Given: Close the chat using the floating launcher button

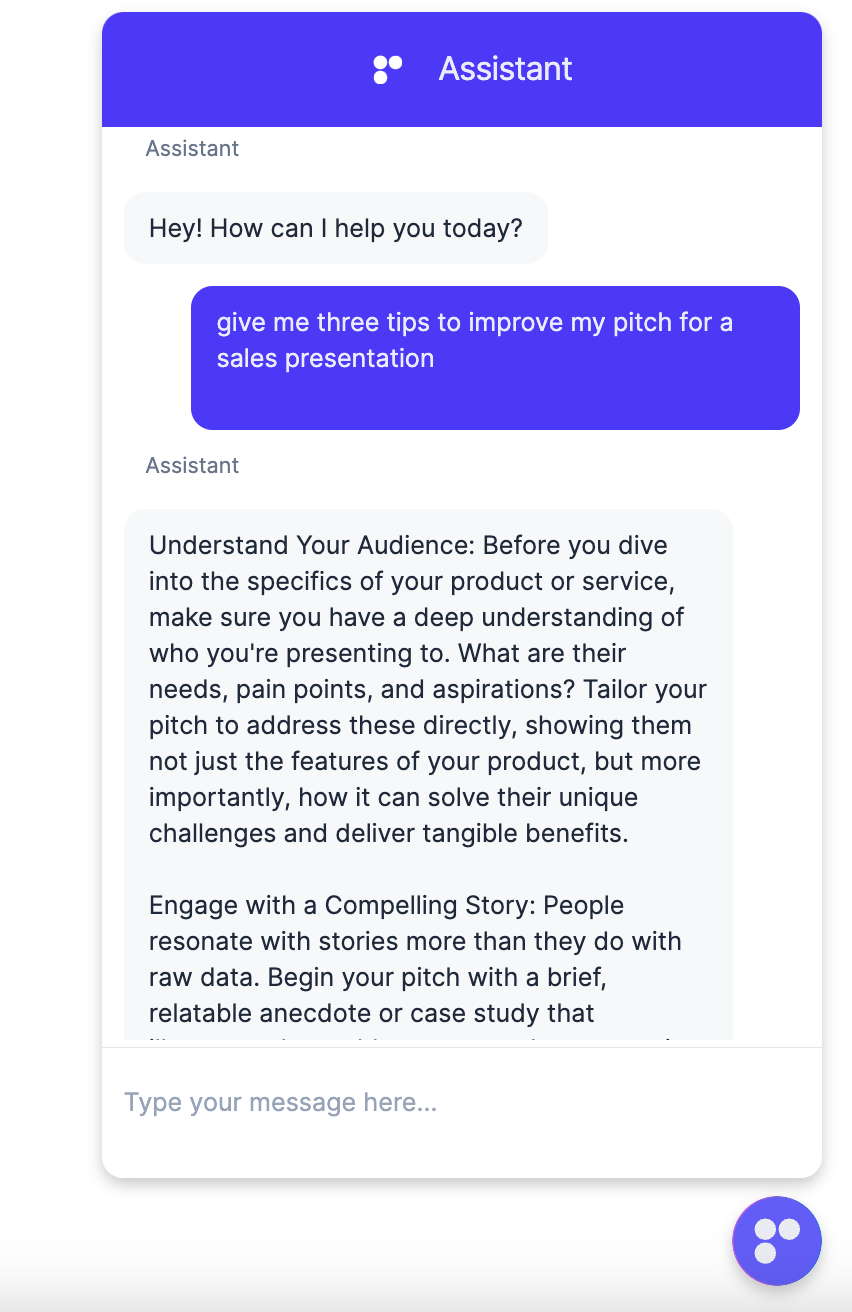Looking at the screenshot, I should [x=777, y=1240].
